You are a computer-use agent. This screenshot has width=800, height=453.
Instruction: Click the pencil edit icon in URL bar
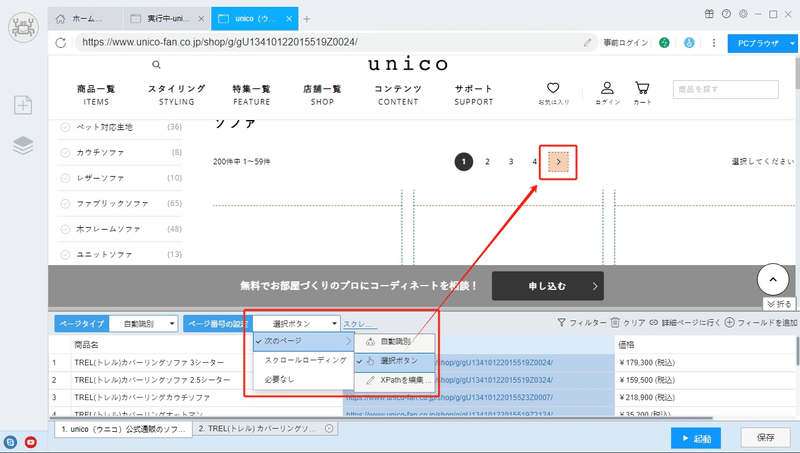(588, 43)
